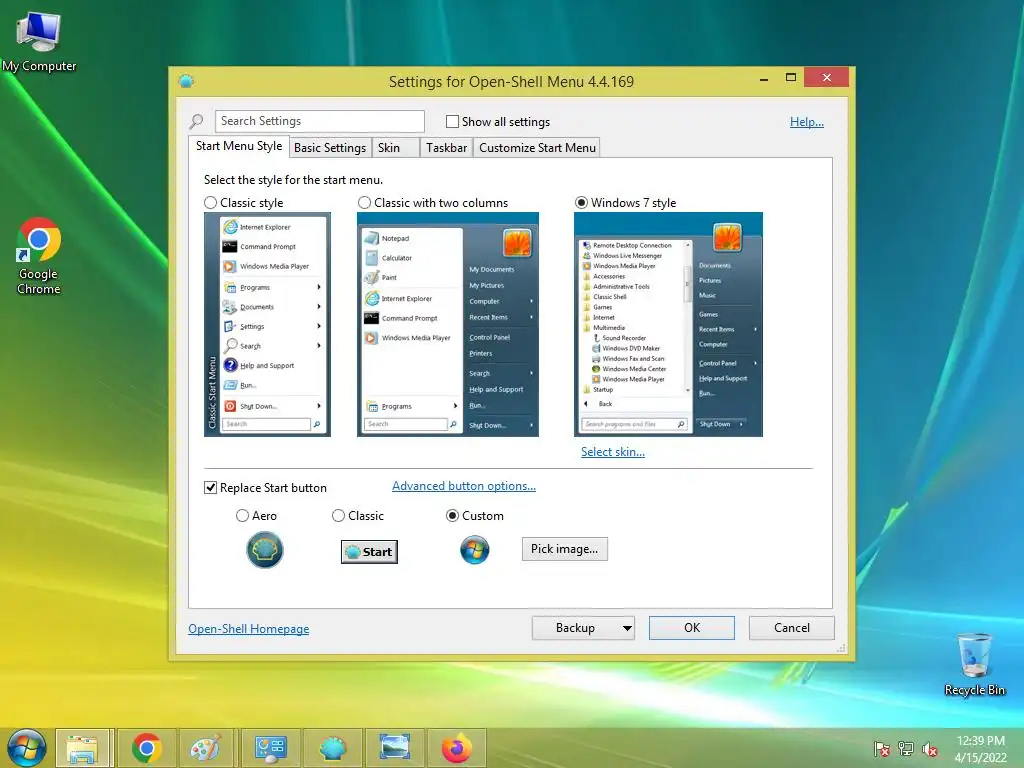Screen dimensions: 1024x768
Task: Toggle Show all settings checkbox
Action: point(452,121)
